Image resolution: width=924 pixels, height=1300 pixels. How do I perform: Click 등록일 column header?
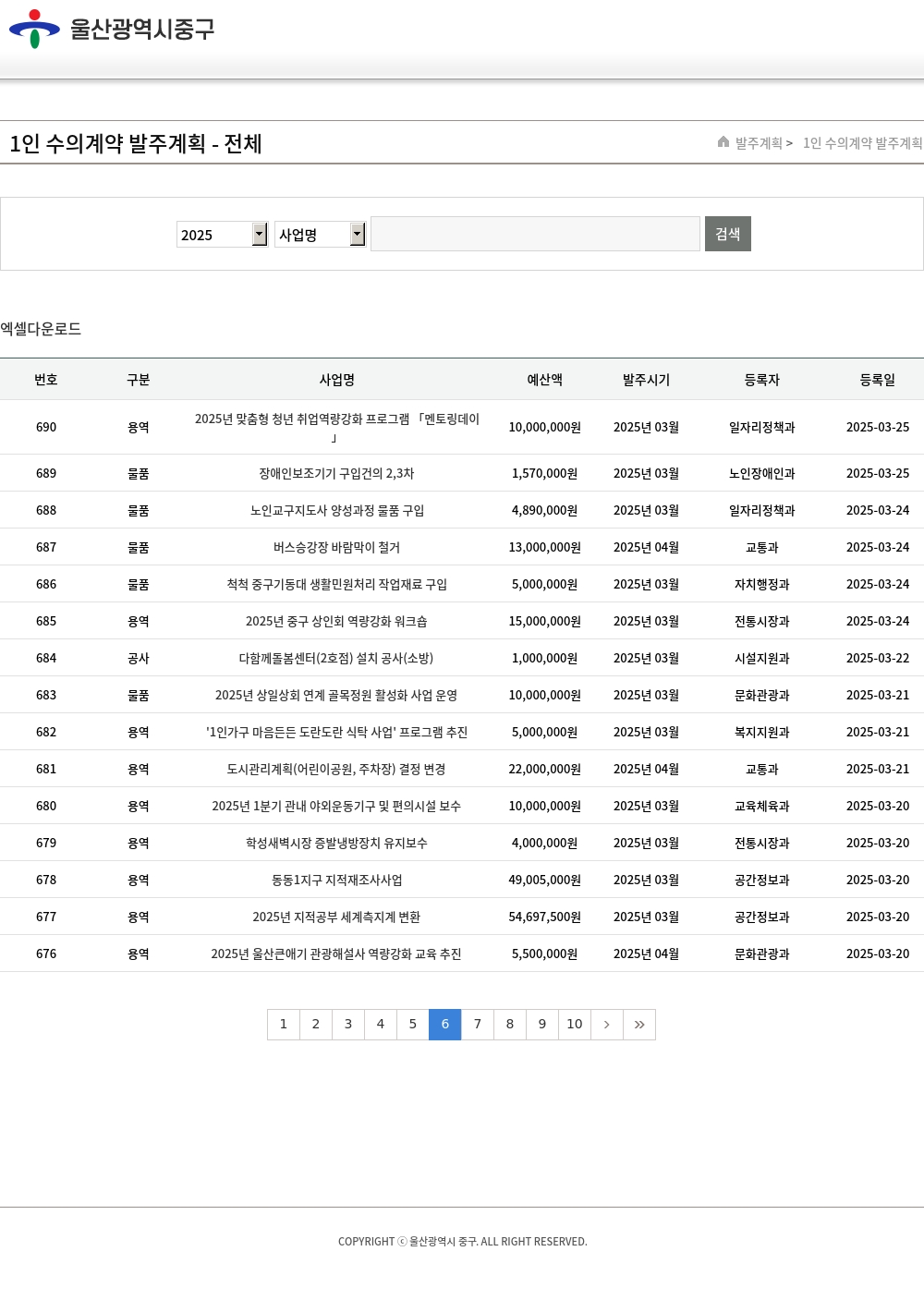pos(878,380)
